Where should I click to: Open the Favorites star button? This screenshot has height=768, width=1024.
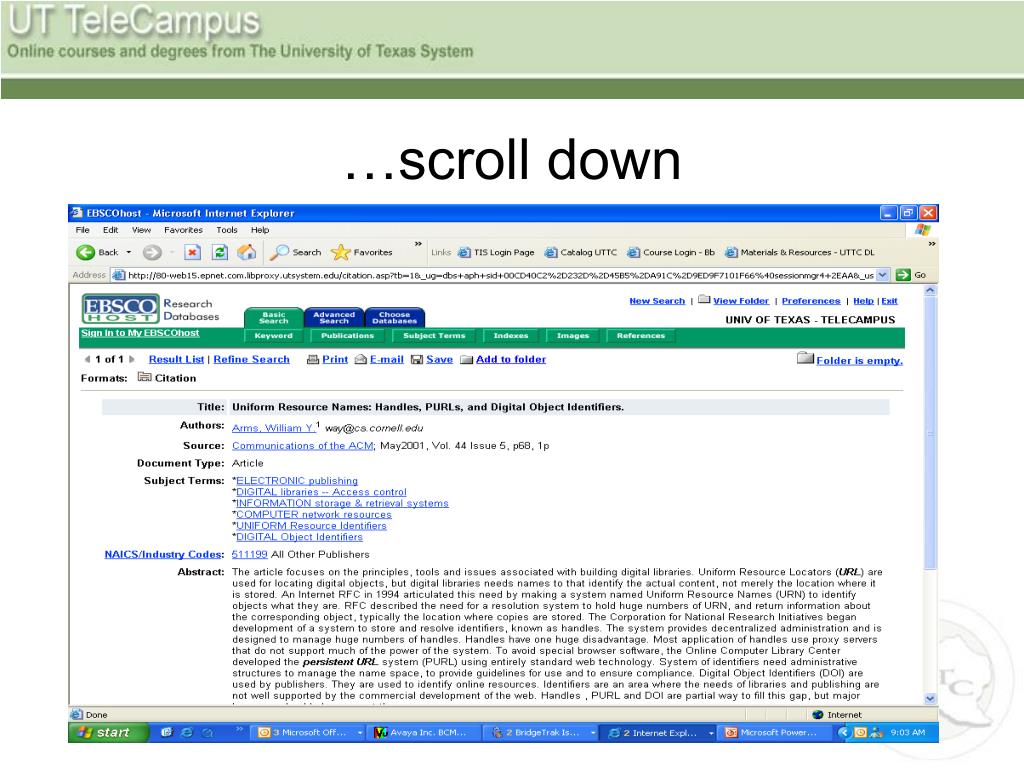click(x=362, y=252)
